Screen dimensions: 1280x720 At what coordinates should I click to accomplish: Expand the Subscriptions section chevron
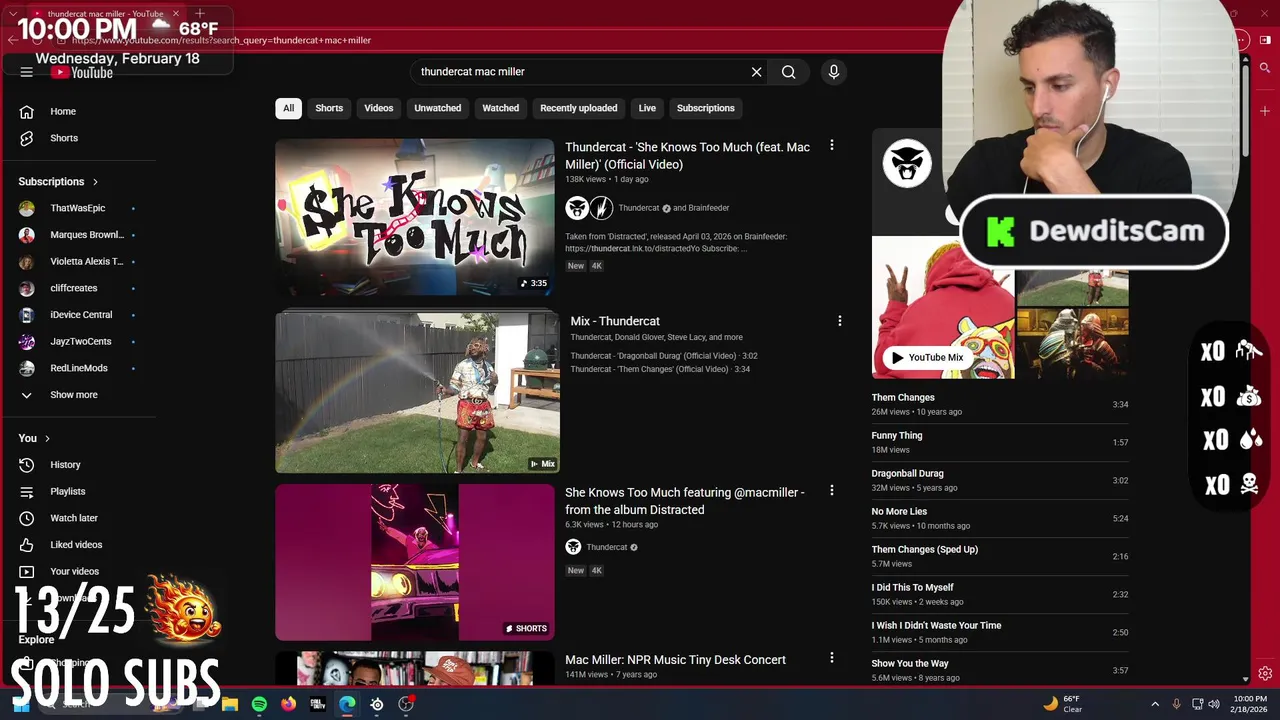pyautogui.click(x=96, y=182)
